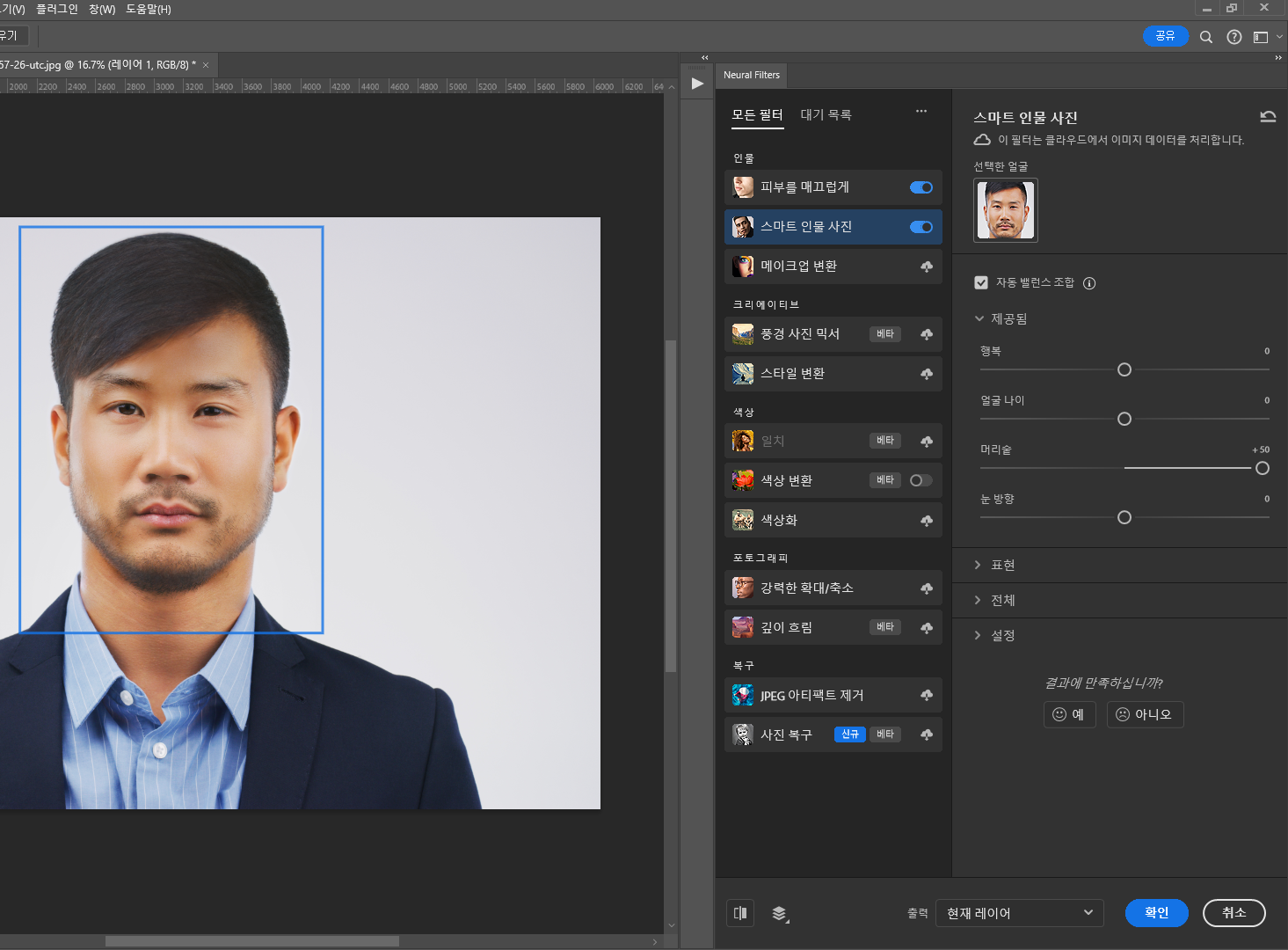The height and width of the screenshot is (950, 1288).
Task: Uncheck the 자동 밸런스 조합 checkbox
Action: pyautogui.click(x=981, y=282)
